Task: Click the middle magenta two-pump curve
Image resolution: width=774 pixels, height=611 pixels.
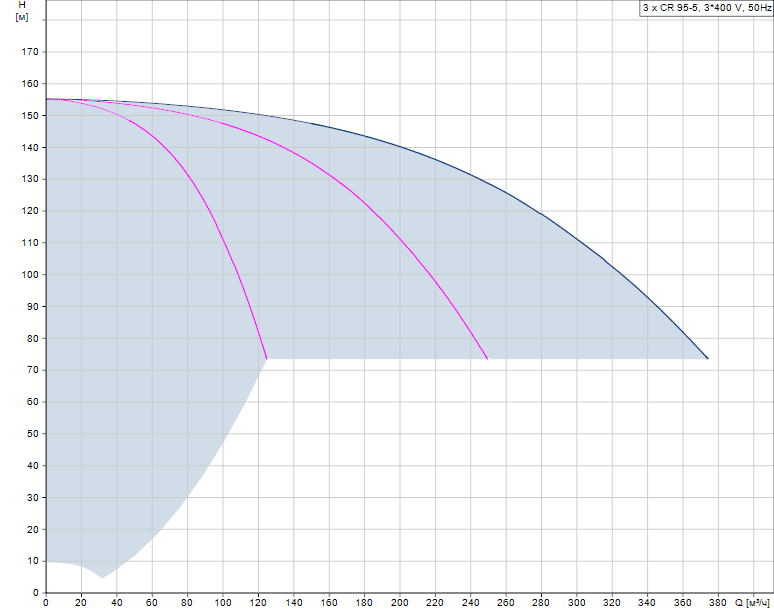Action: pyautogui.click(x=364, y=201)
